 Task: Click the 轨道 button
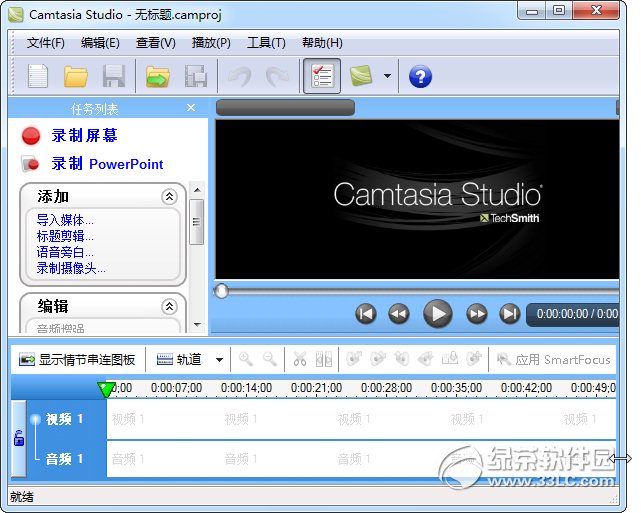[179, 360]
